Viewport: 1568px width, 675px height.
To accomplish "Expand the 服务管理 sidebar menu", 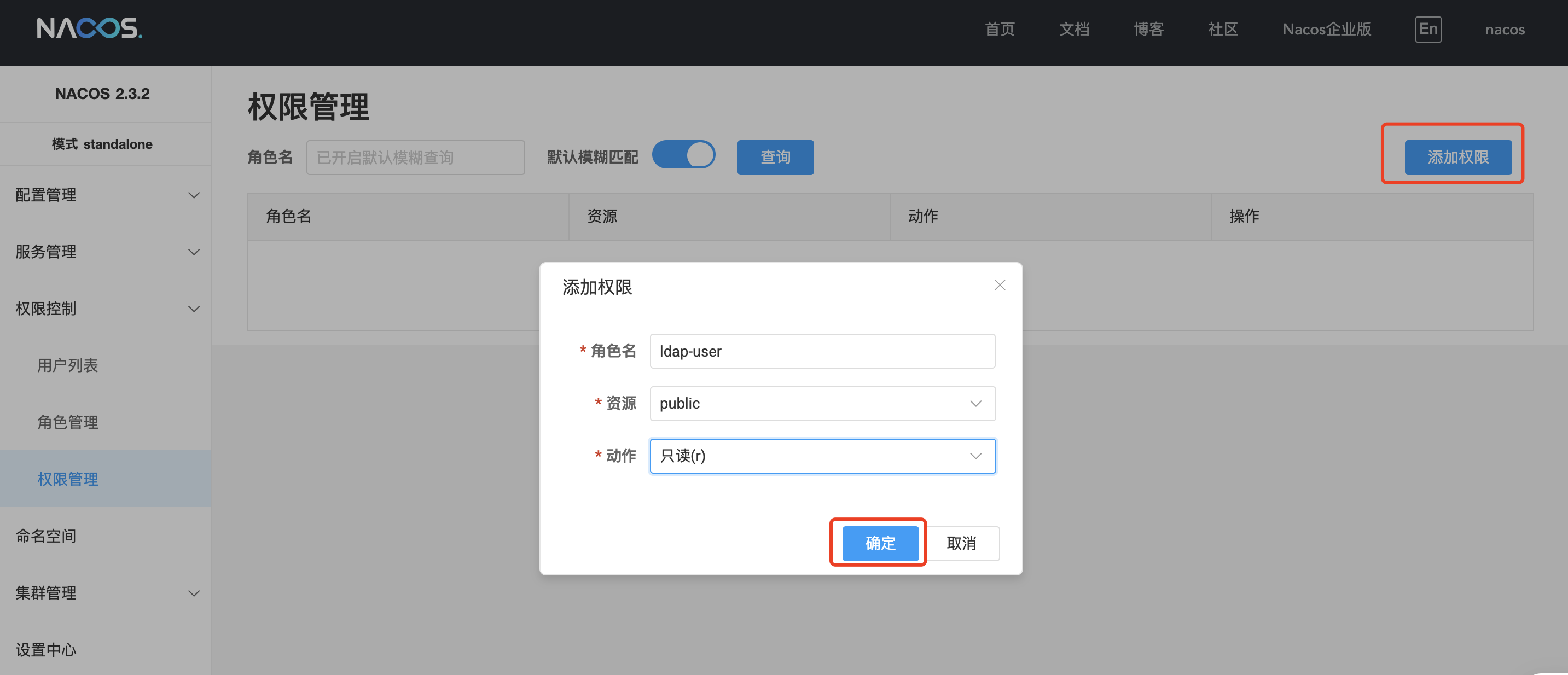I will click(x=106, y=252).
